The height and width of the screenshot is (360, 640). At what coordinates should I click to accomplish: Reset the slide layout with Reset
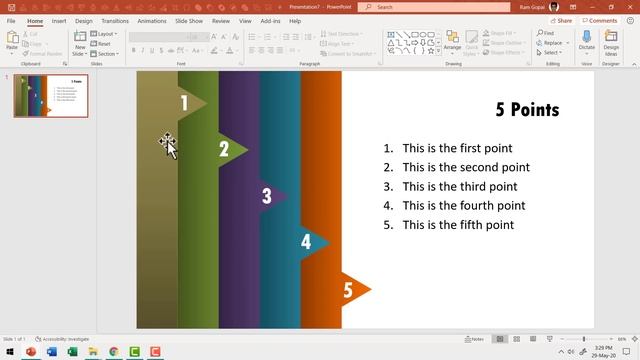coord(100,44)
